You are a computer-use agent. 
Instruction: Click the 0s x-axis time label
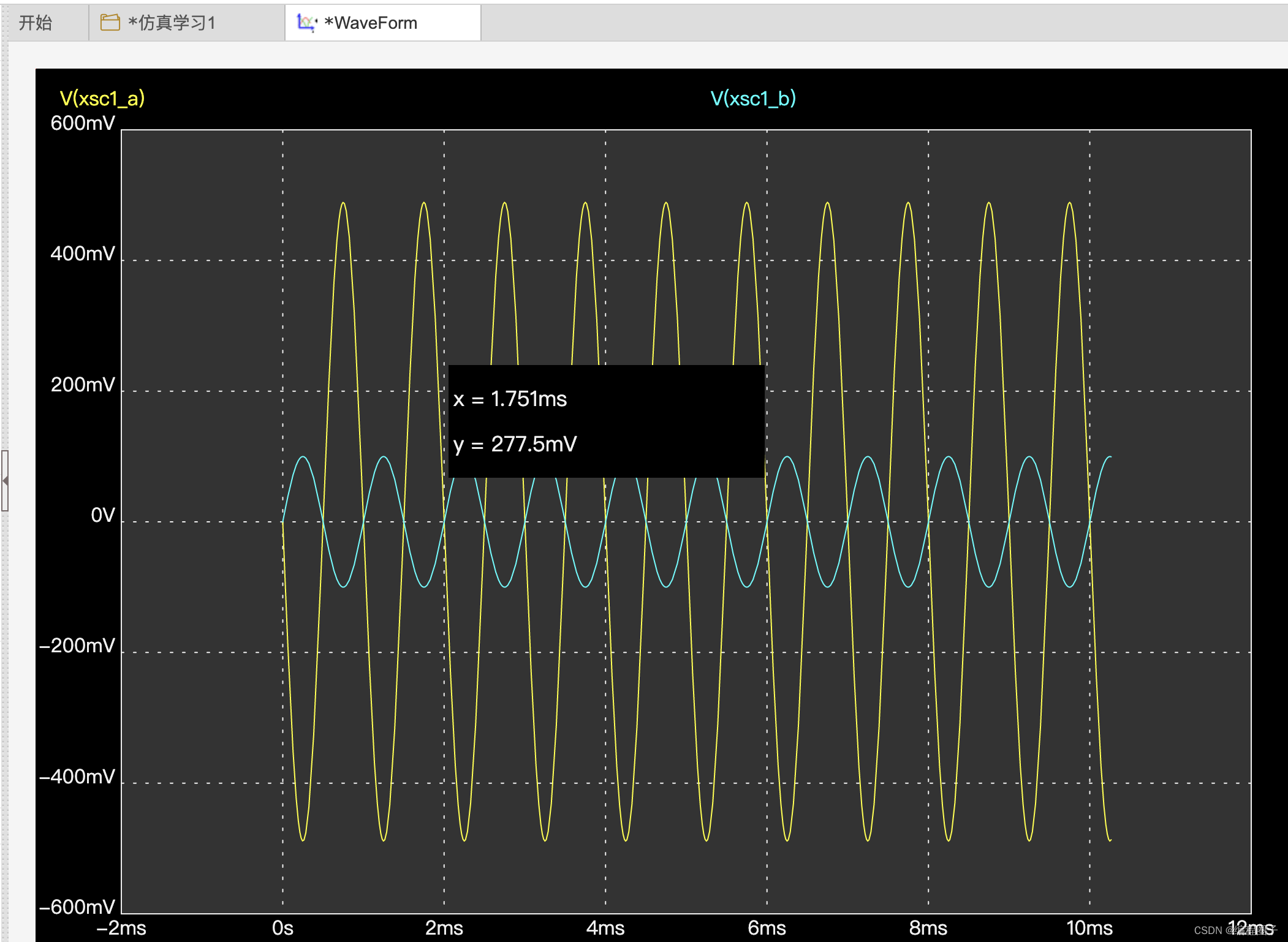pos(282,928)
